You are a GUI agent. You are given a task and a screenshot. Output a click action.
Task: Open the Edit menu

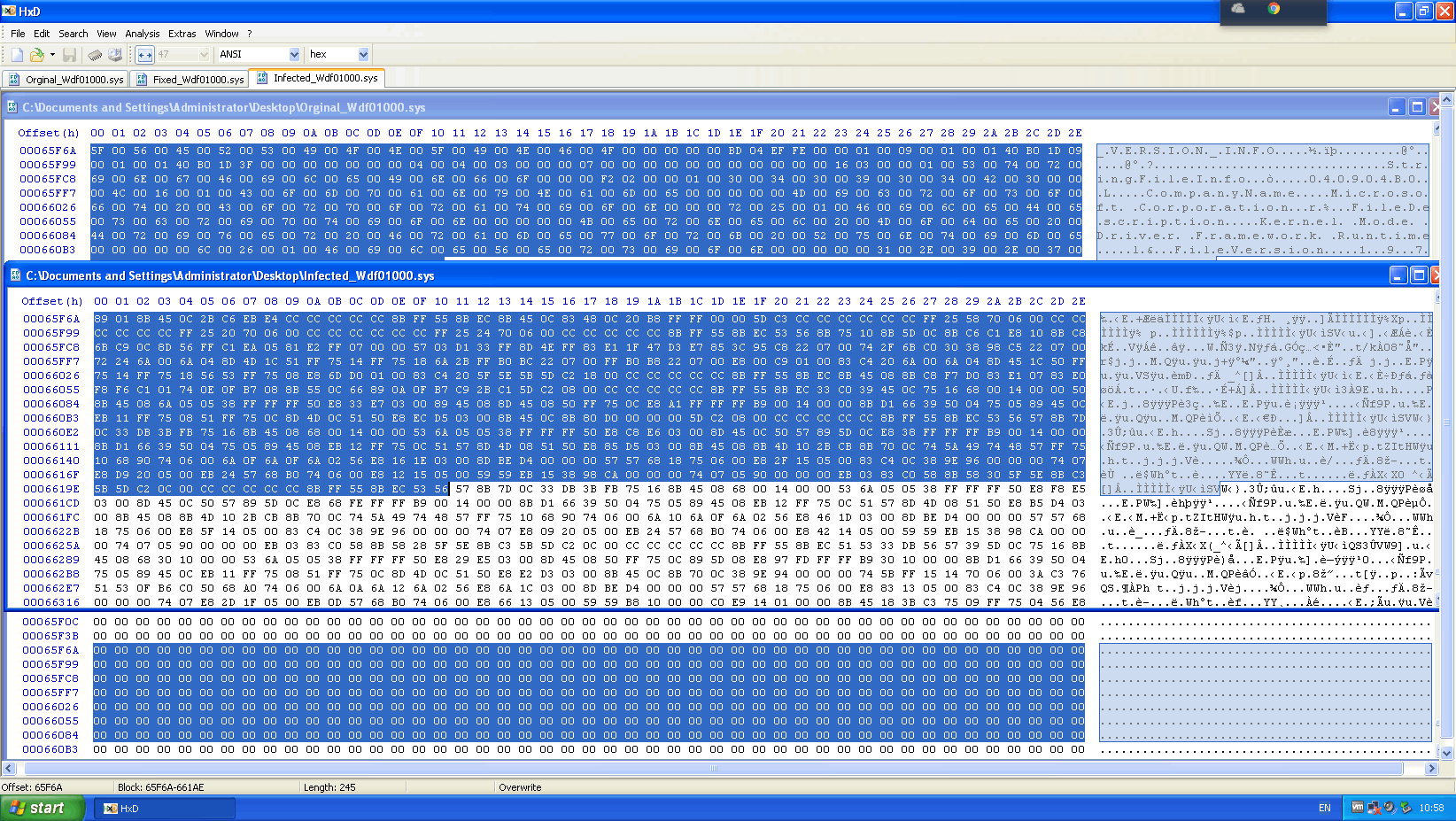42,34
